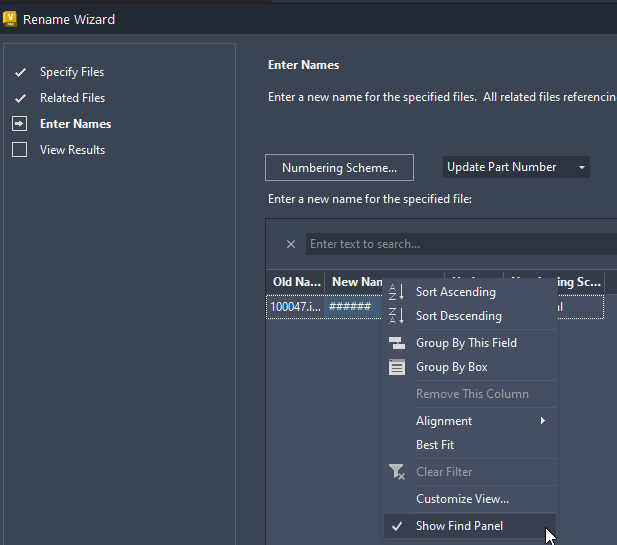Viewport: 617px width, 545px height.
Task: Click the Old Na... column header
Action: [x=296, y=282]
